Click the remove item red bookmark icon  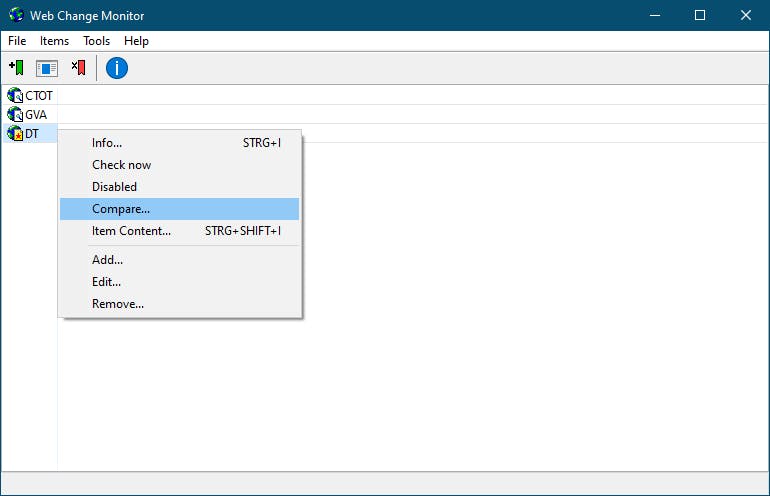click(79, 68)
